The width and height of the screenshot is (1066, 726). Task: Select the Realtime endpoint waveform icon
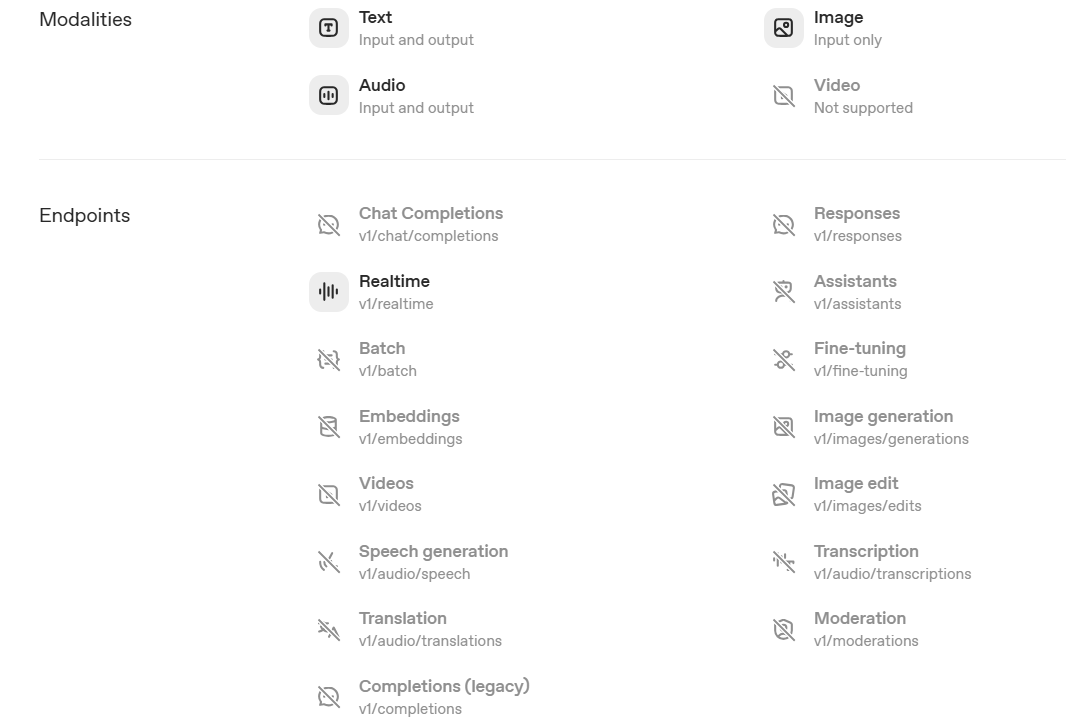[328, 292]
